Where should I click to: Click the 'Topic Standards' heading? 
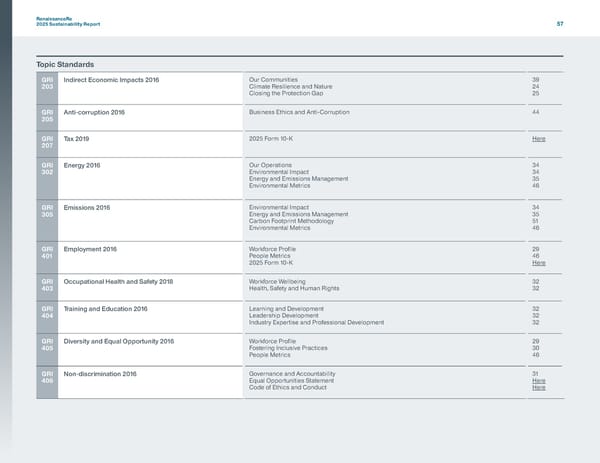pyautogui.click(x=65, y=64)
